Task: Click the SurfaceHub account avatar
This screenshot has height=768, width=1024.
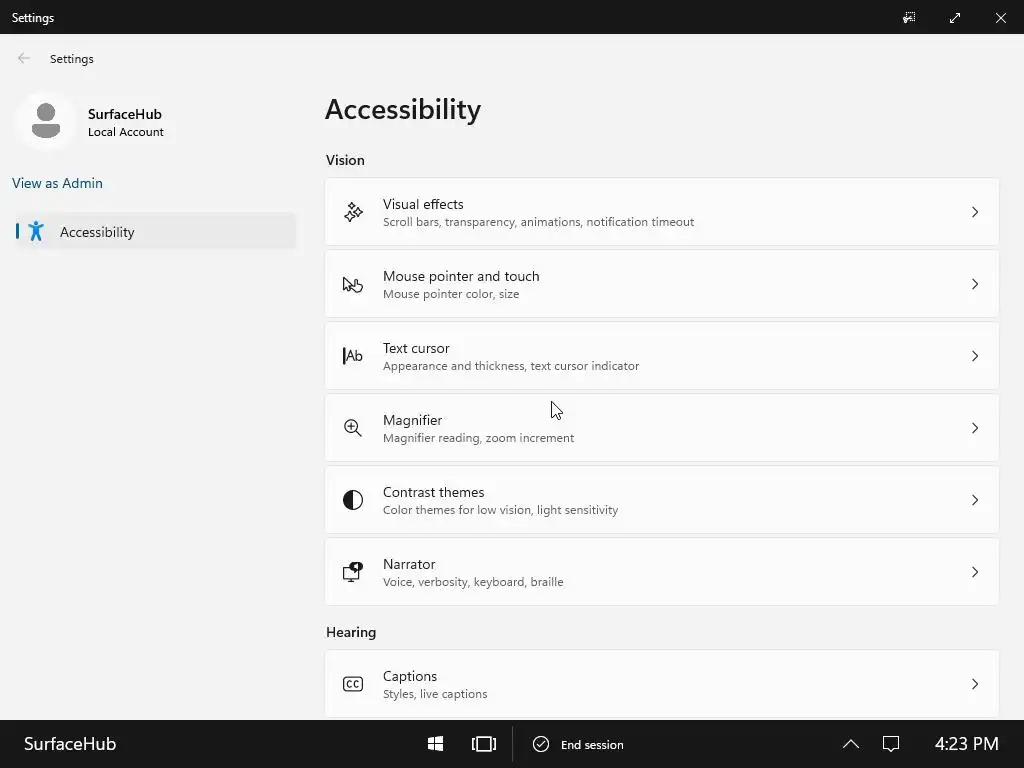Action: click(x=45, y=121)
